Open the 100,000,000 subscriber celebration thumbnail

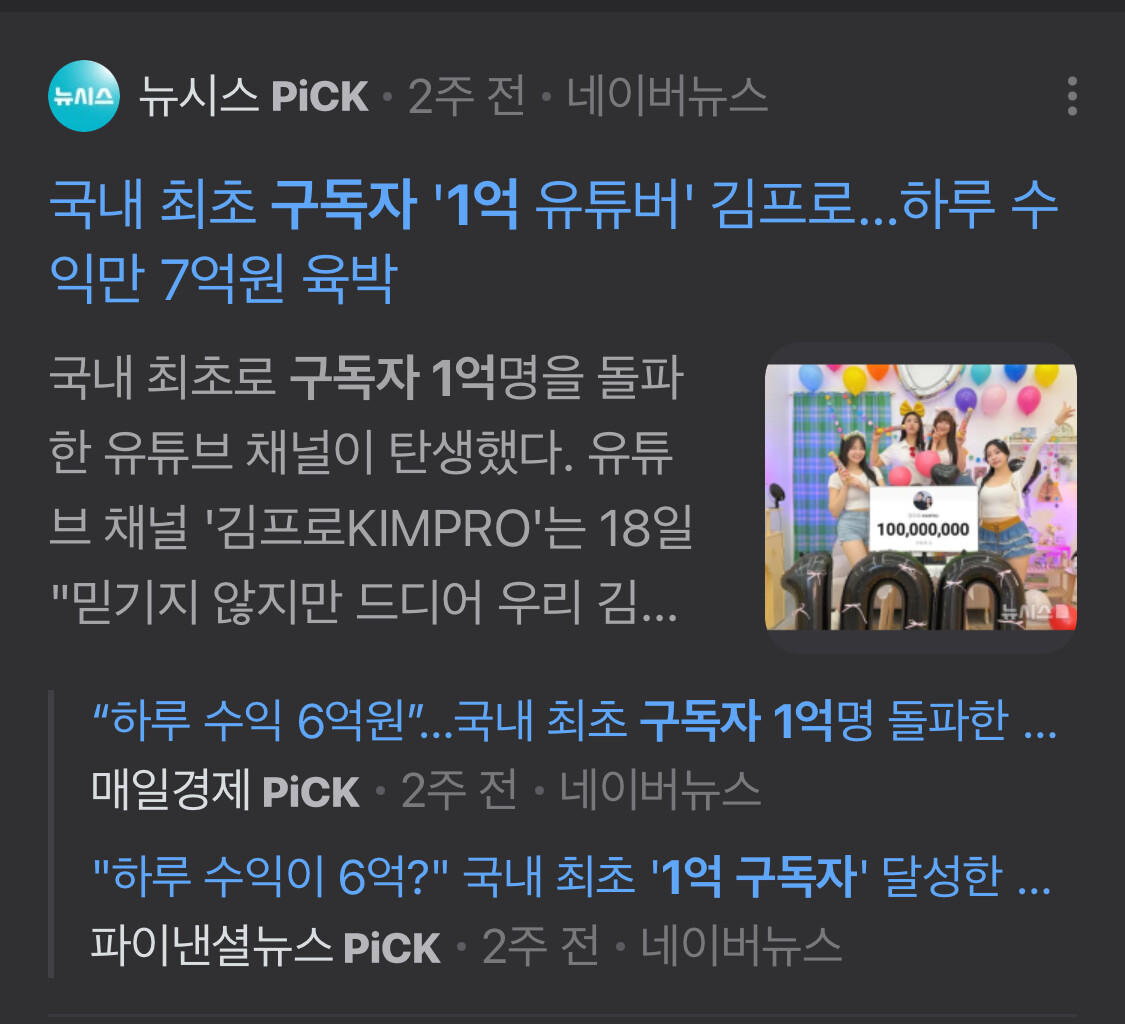coord(921,497)
